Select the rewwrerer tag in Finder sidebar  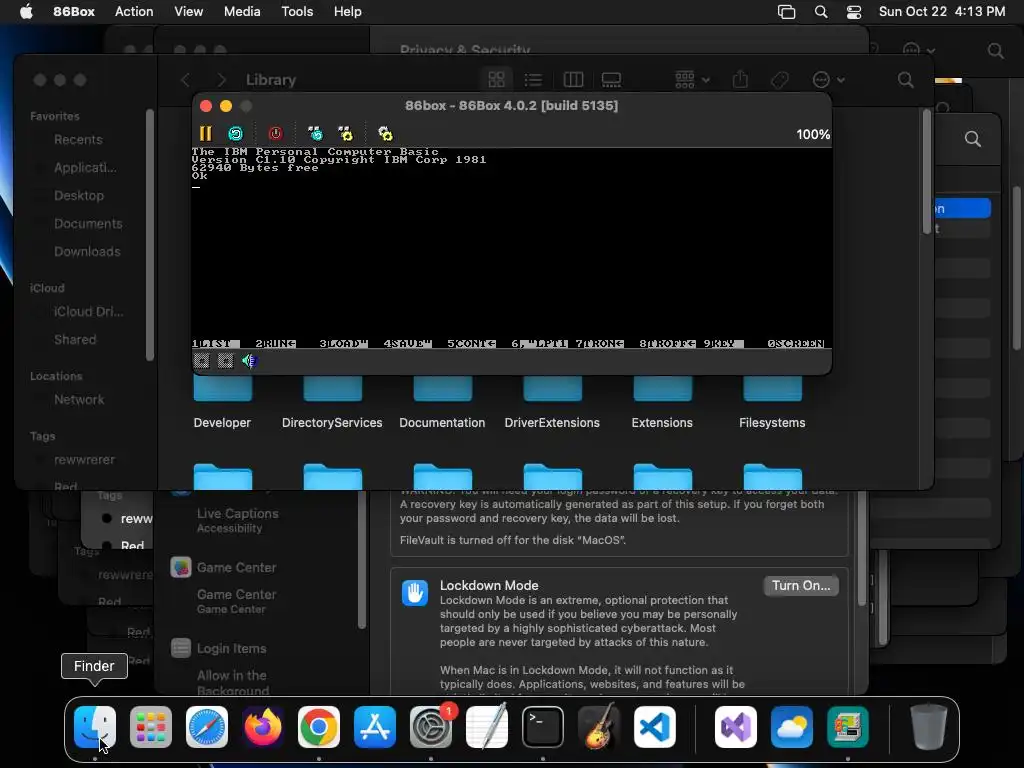coord(84,460)
